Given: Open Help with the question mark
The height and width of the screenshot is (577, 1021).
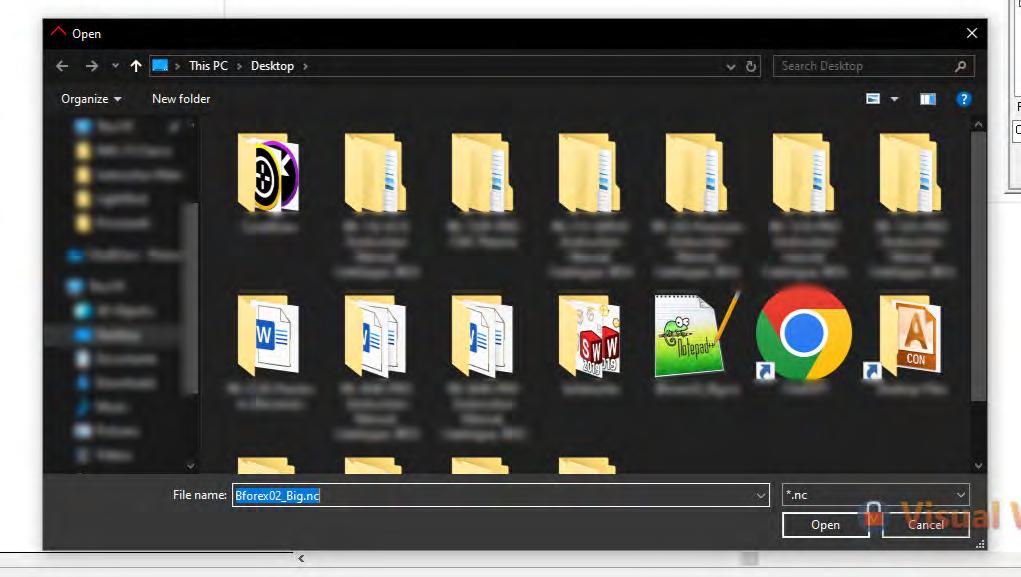Looking at the screenshot, I should click(x=963, y=99).
